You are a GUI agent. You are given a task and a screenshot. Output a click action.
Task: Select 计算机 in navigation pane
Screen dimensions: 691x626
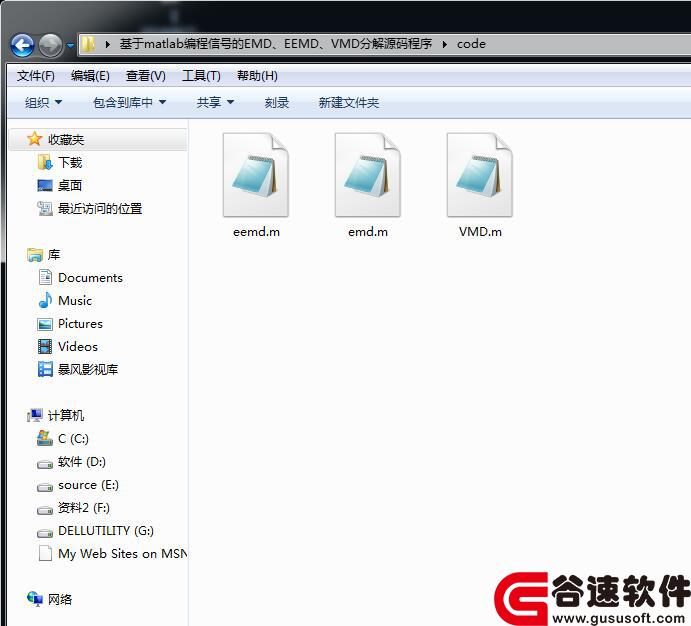pyautogui.click(x=66, y=415)
